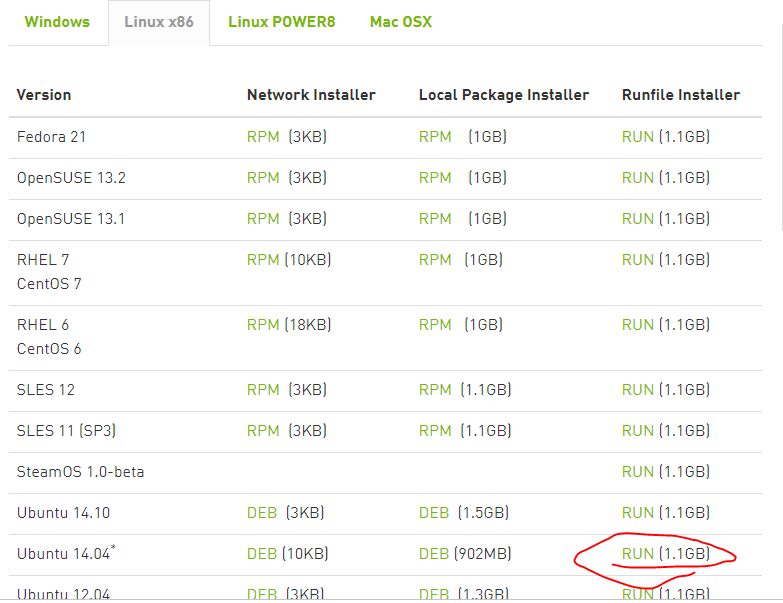Download SLES 12 network installer RPM
Screen dimensions: 783x603
[x=263, y=389]
